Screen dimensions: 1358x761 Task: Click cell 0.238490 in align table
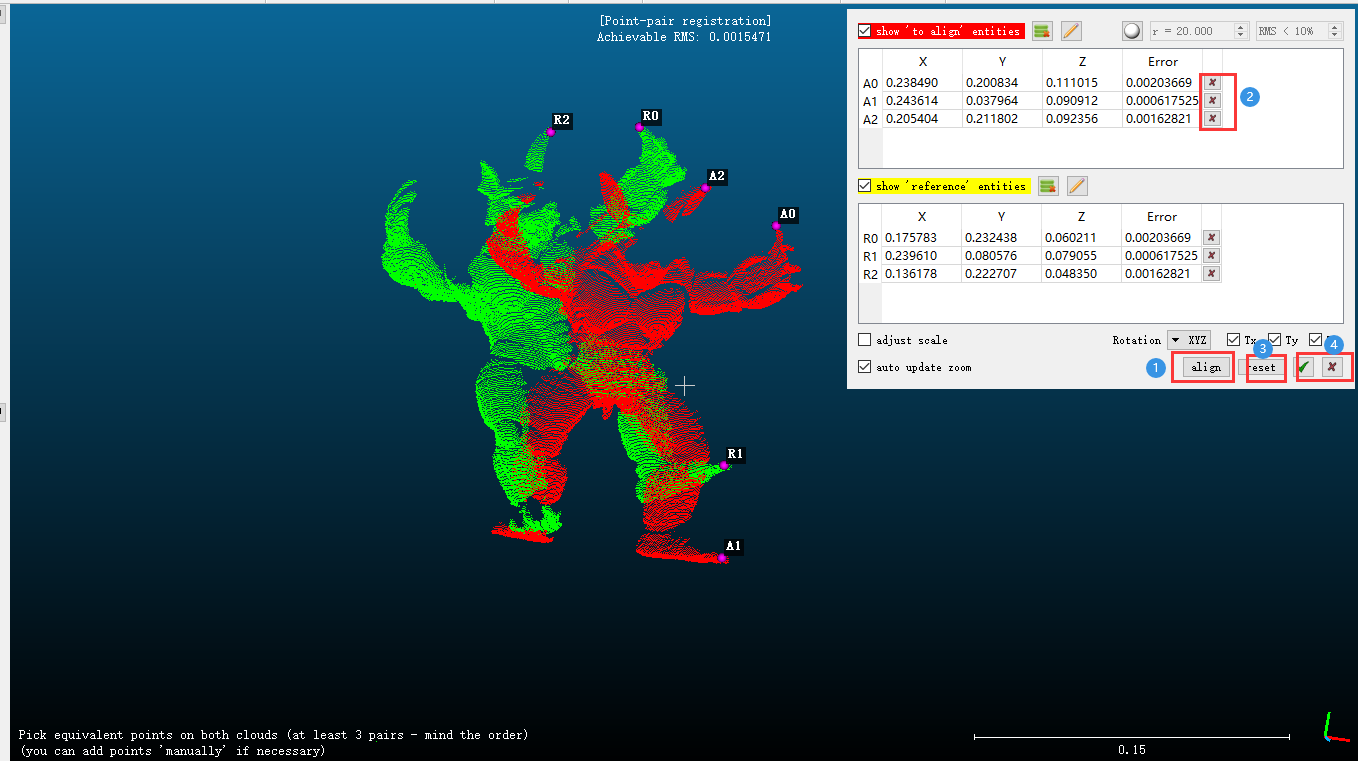(922, 83)
